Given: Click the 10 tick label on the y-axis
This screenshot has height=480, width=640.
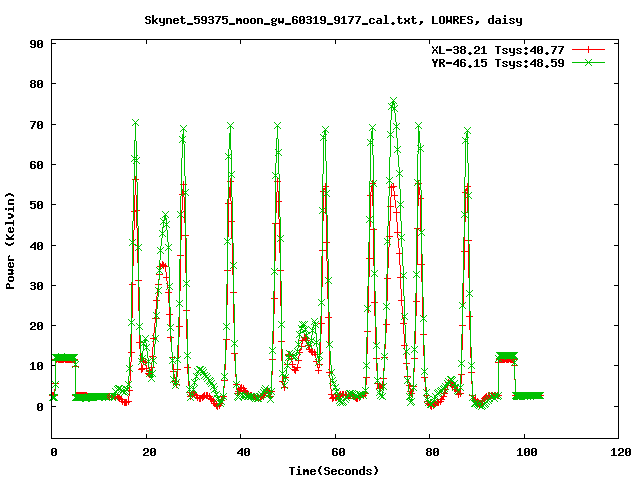Looking at the screenshot, I should click(35, 366).
